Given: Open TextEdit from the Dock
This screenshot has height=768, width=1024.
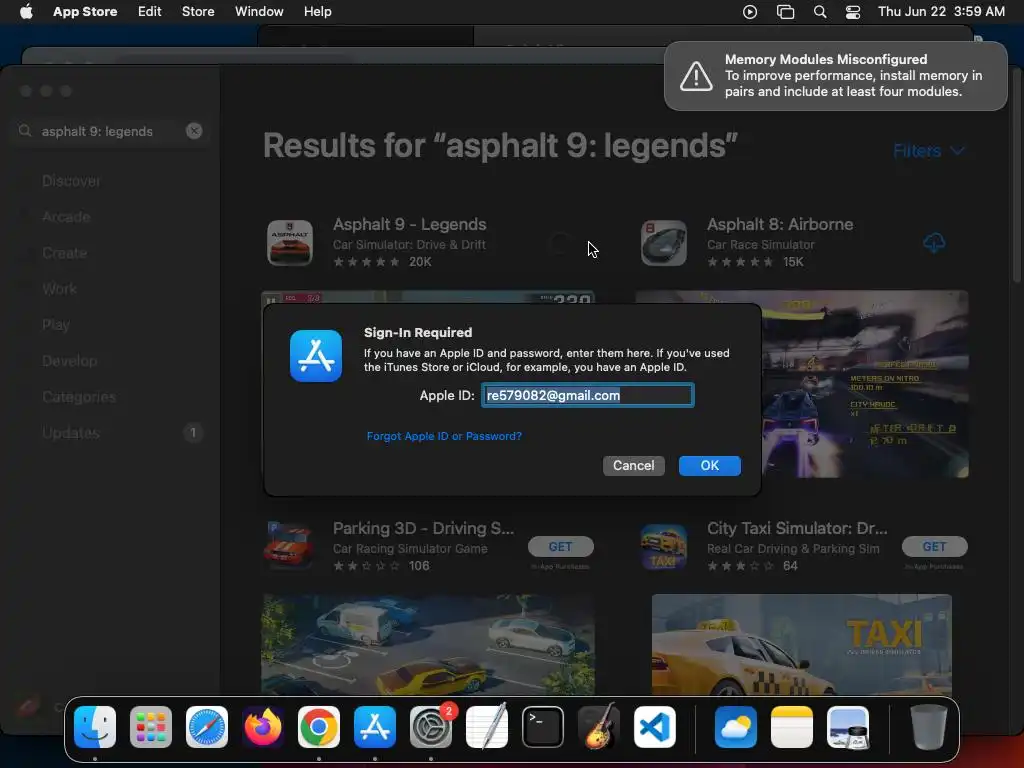Looking at the screenshot, I should [487, 727].
